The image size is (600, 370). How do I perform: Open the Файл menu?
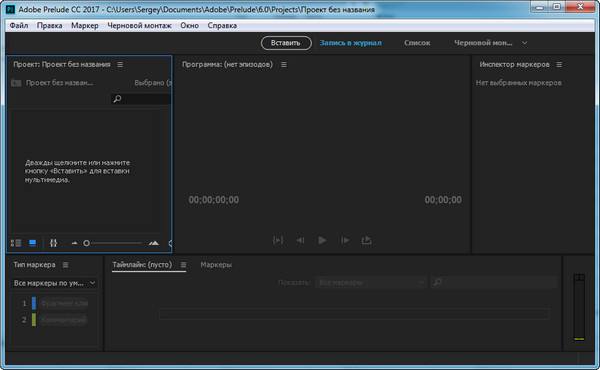coord(19,26)
